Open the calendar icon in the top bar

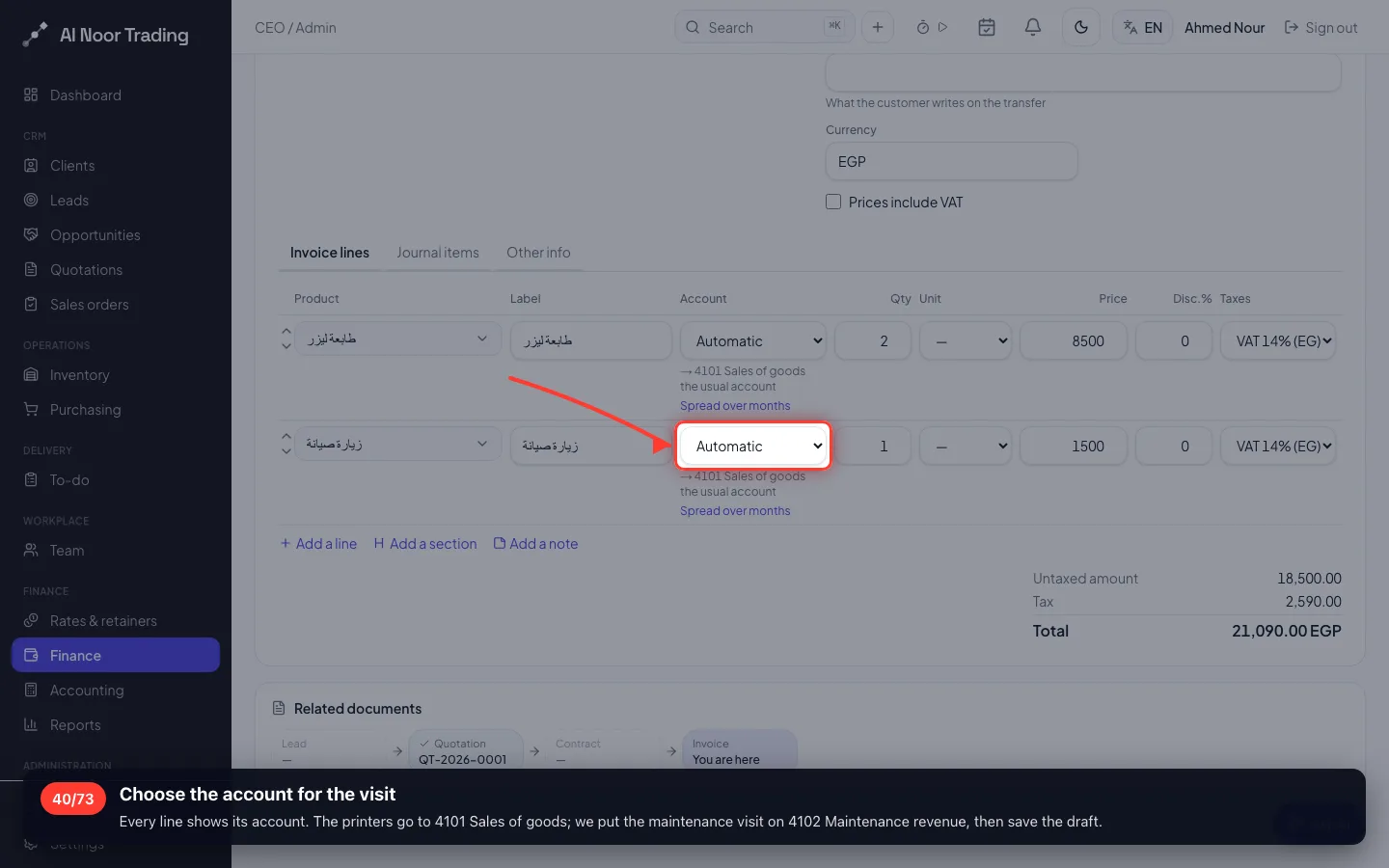pyautogui.click(x=987, y=27)
